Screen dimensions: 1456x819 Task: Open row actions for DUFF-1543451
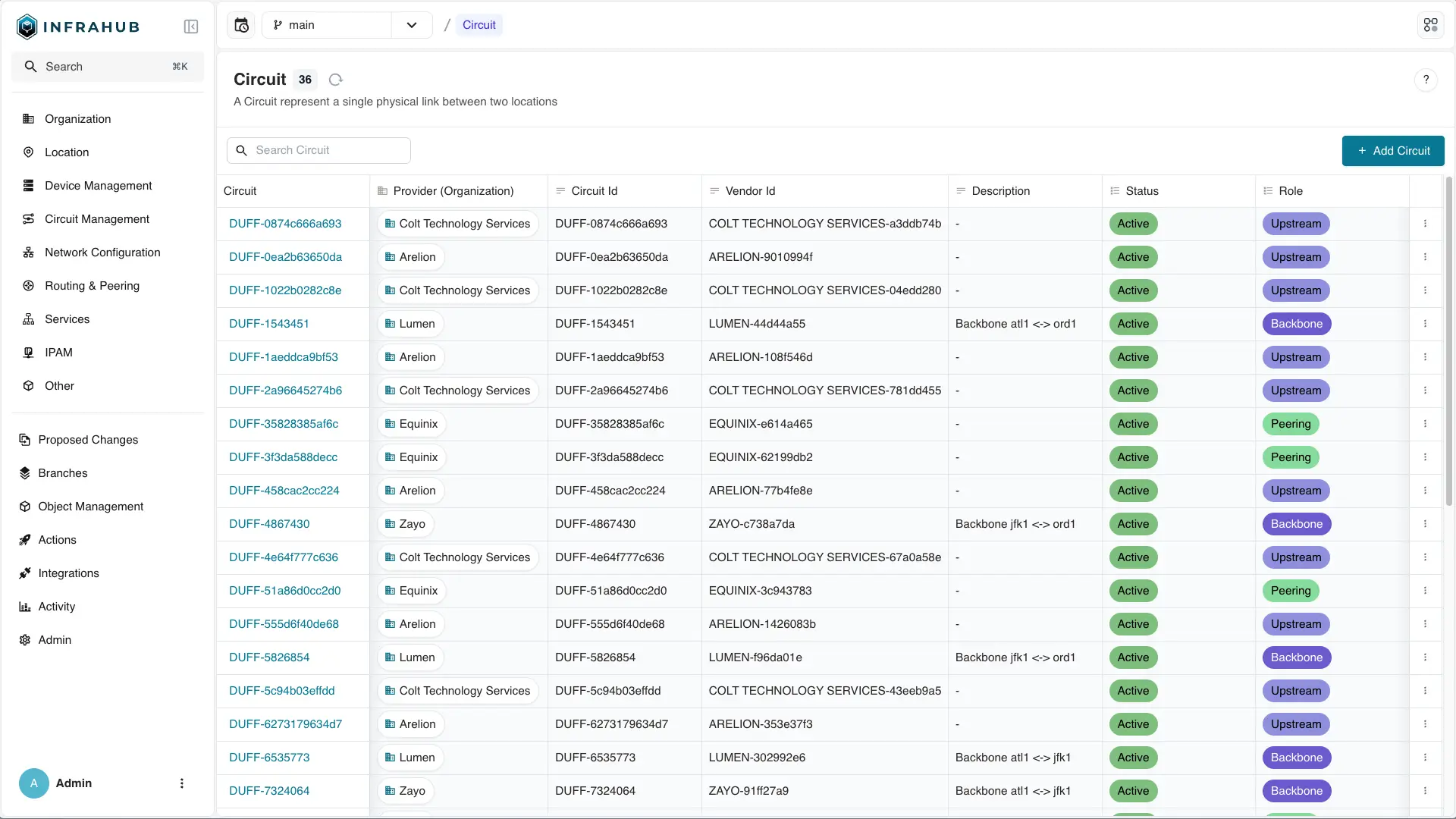[1425, 324]
